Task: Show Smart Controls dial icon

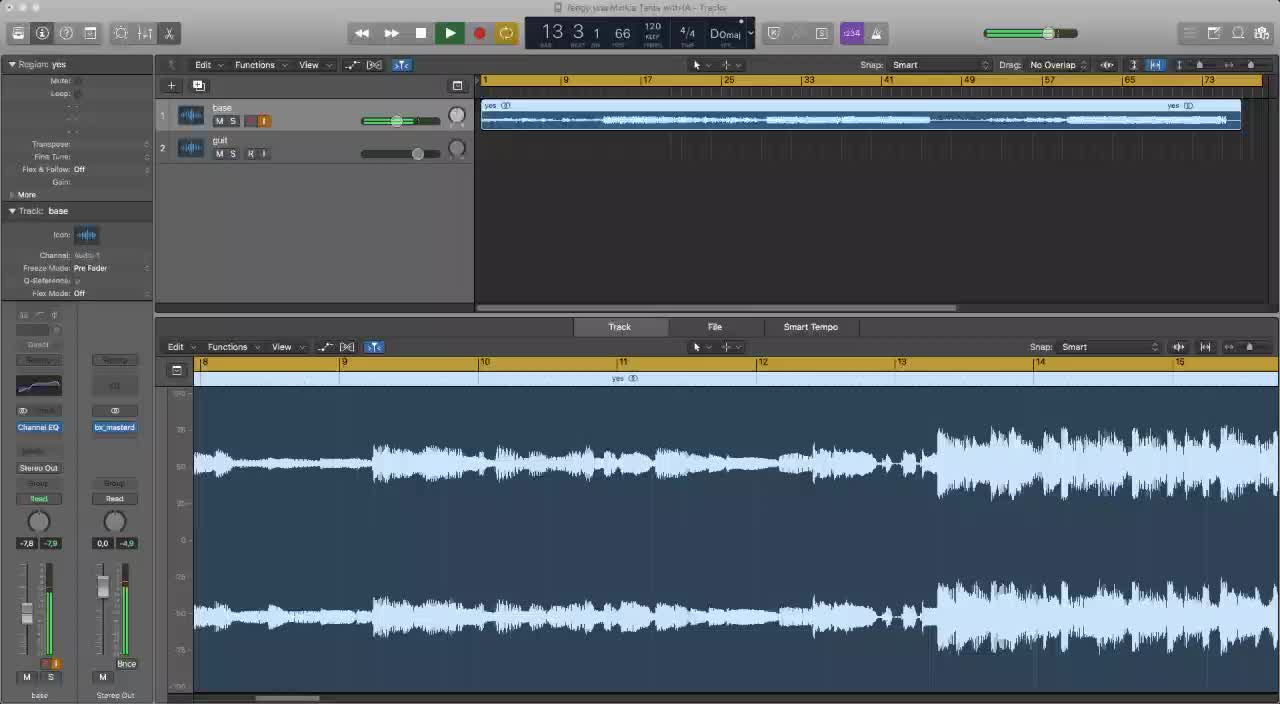Action: pyautogui.click(x=121, y=33)
